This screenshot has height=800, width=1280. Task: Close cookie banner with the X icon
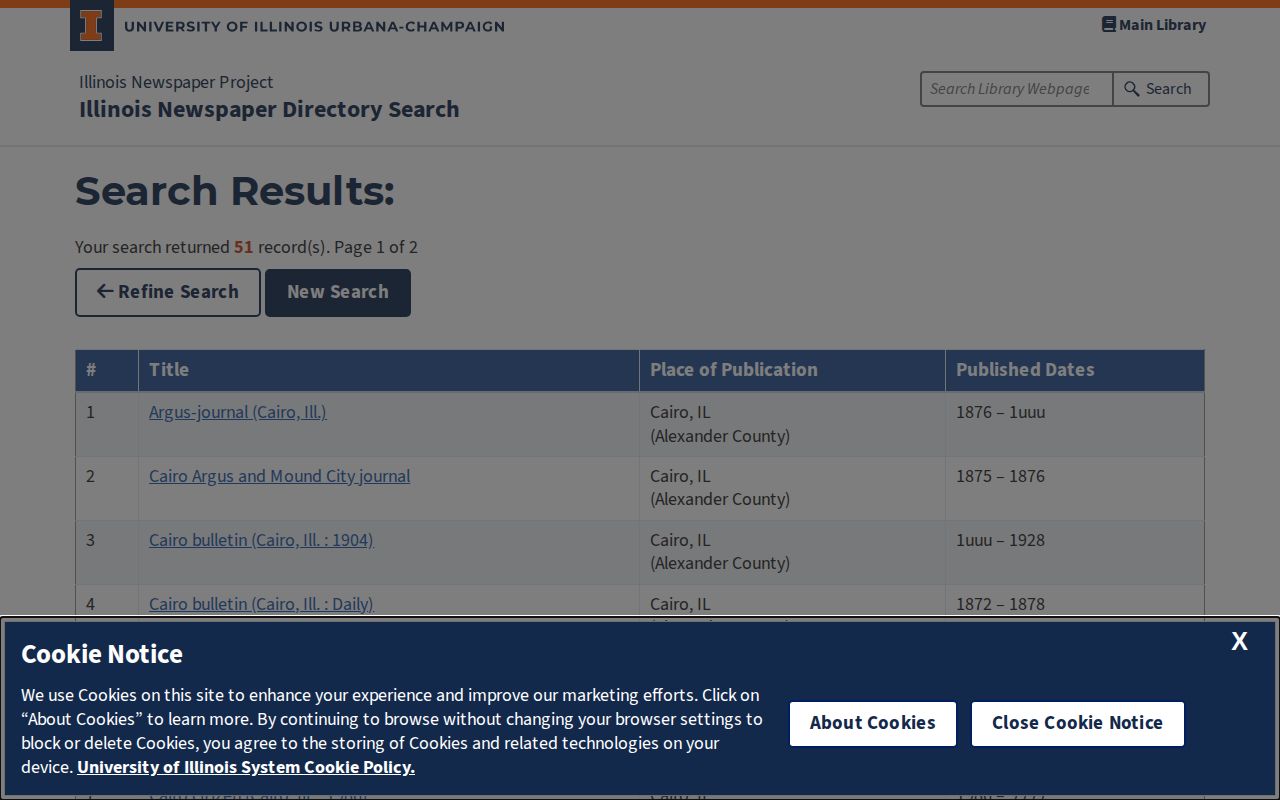(1239, 642)
